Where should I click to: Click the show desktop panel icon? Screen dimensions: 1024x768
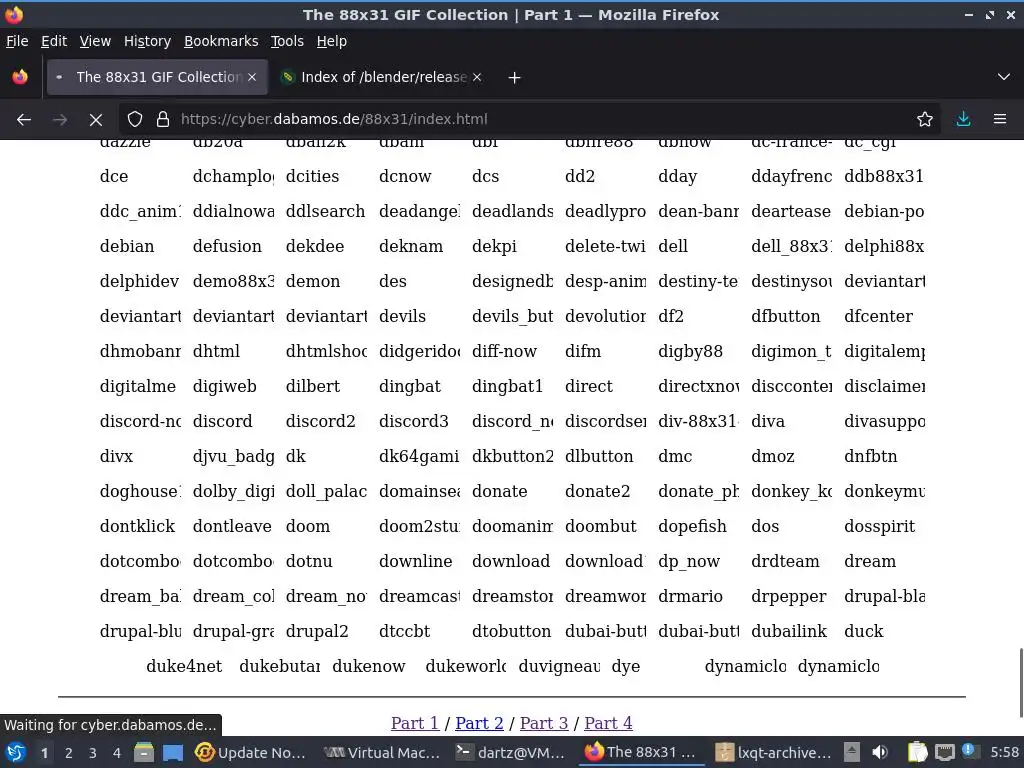[173, 753]
